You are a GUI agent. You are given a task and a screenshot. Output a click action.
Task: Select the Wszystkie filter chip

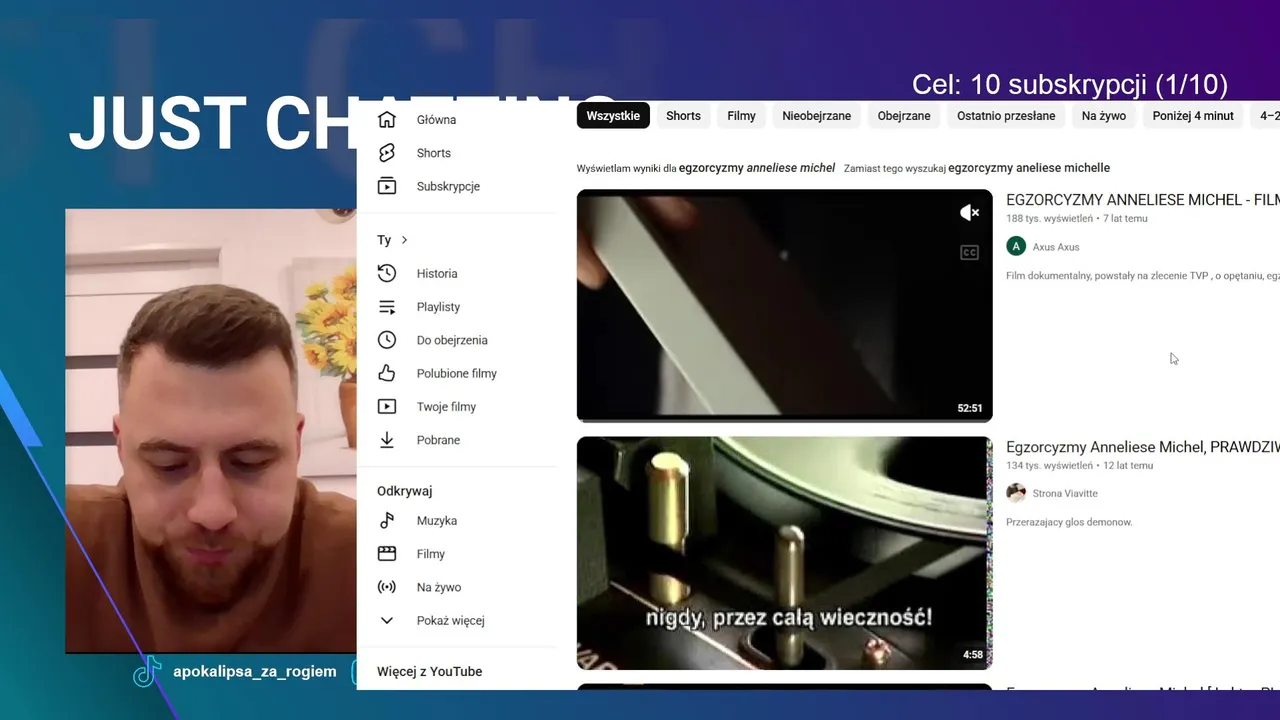[x=613, y=116]
